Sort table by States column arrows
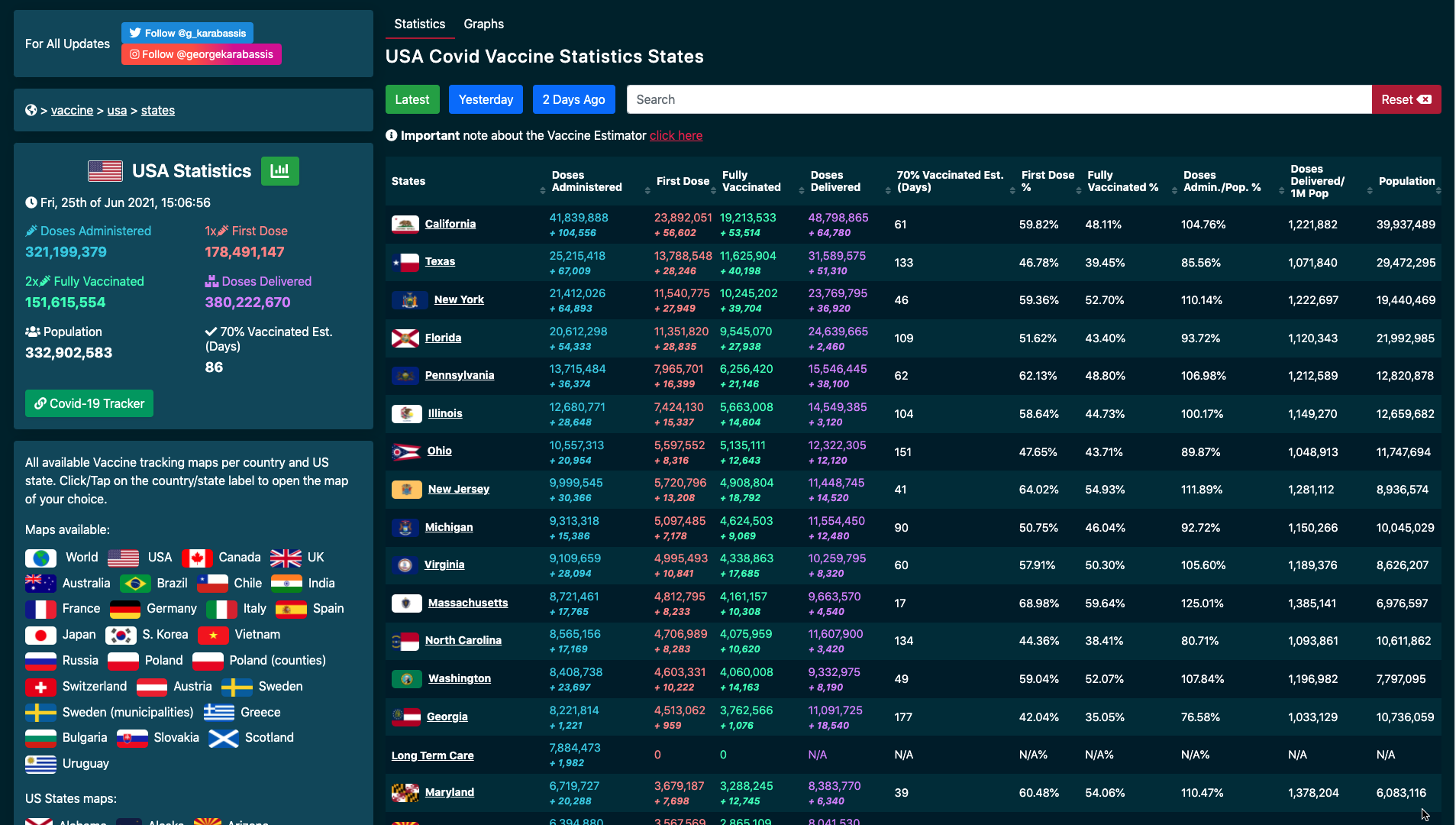 (x=543, y=190)
